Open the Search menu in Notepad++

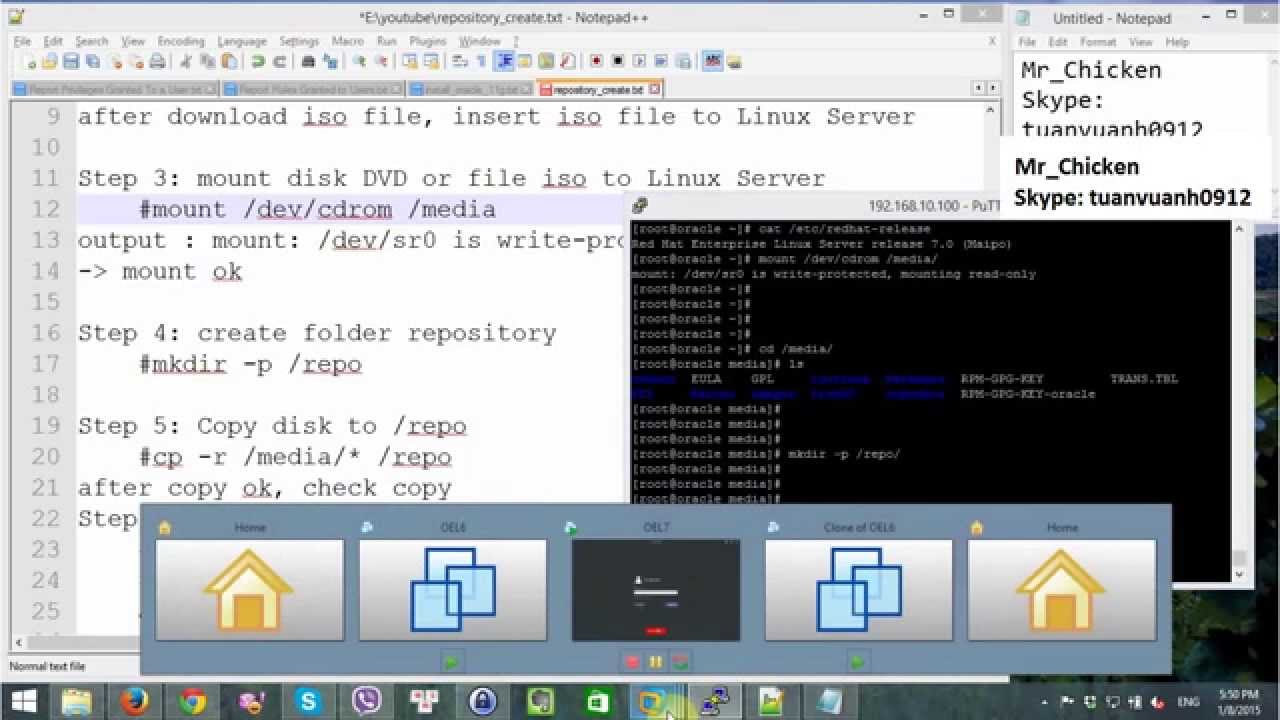91,41
